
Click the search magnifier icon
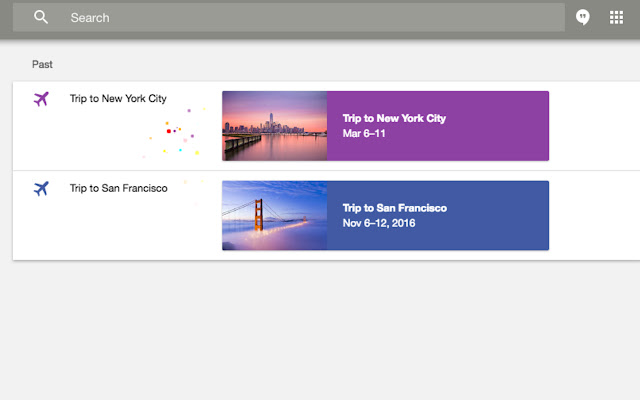pos(41,17)
